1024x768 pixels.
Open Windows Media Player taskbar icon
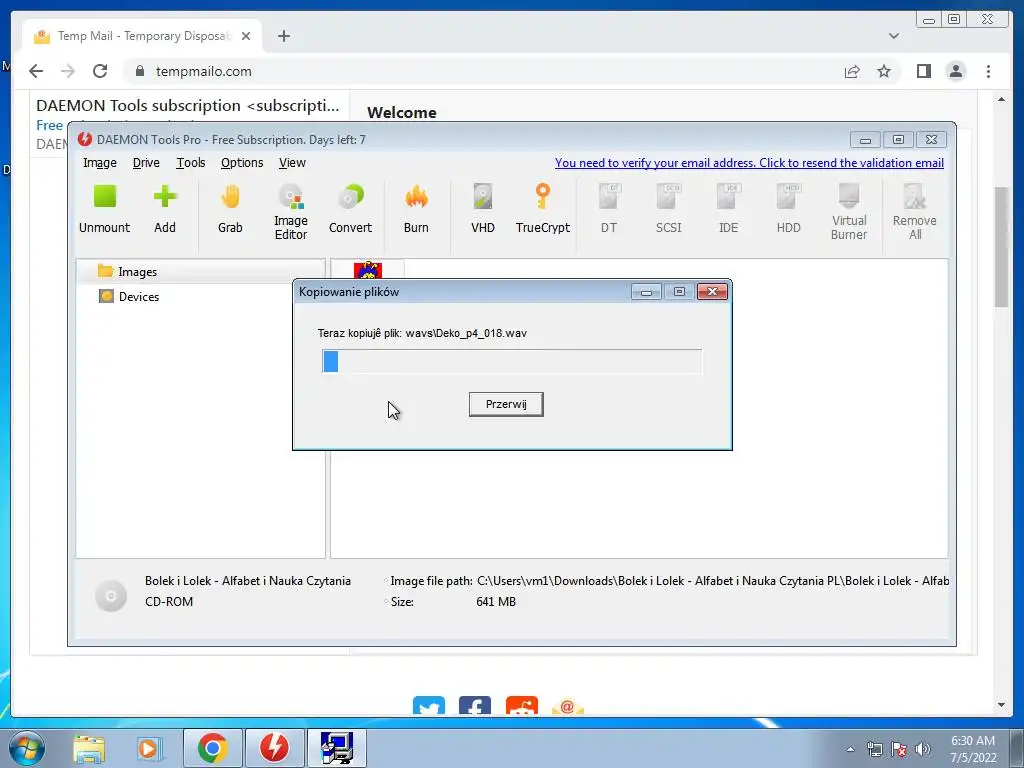click(148, 748)
